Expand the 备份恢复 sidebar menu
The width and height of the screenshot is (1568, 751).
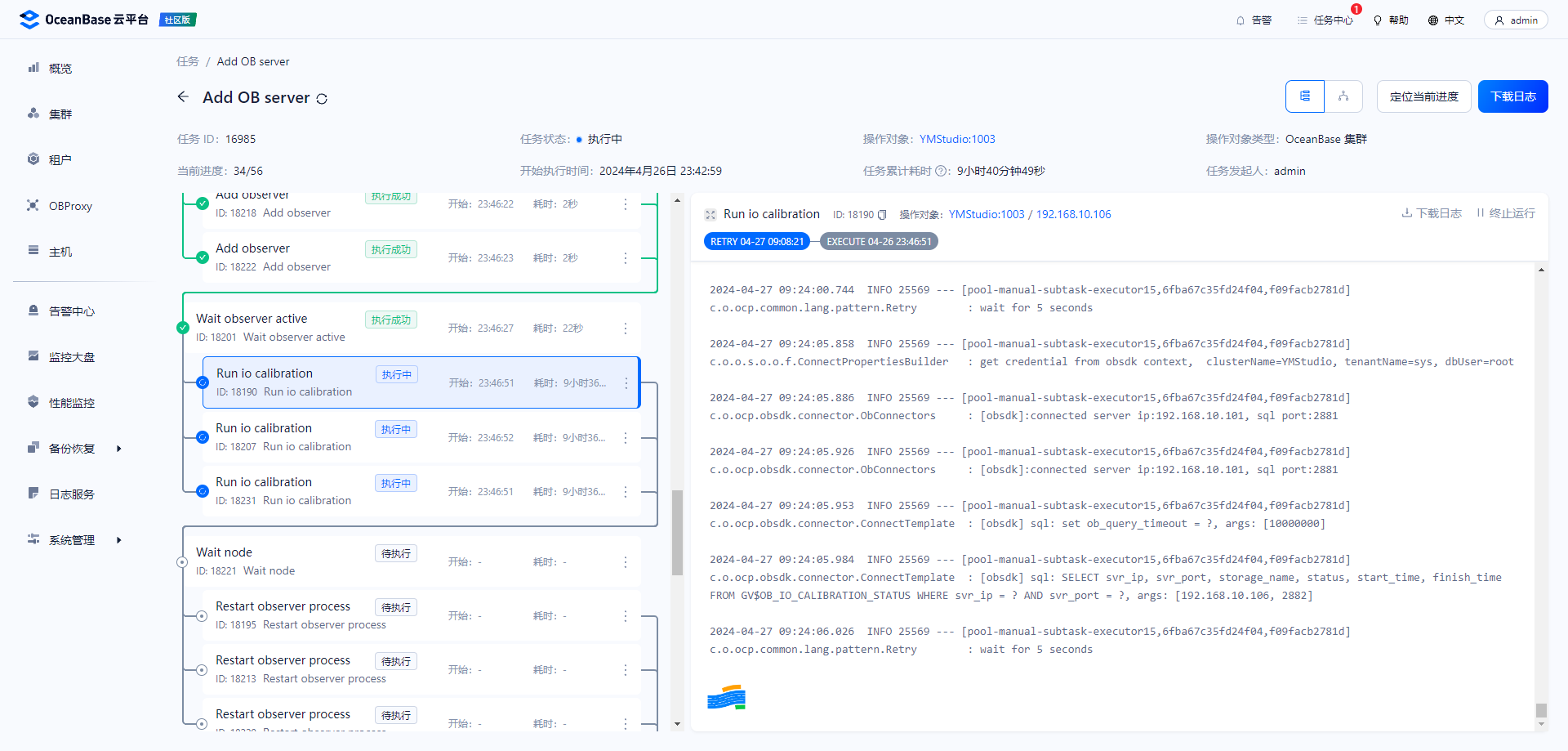(x=119, y=449)
